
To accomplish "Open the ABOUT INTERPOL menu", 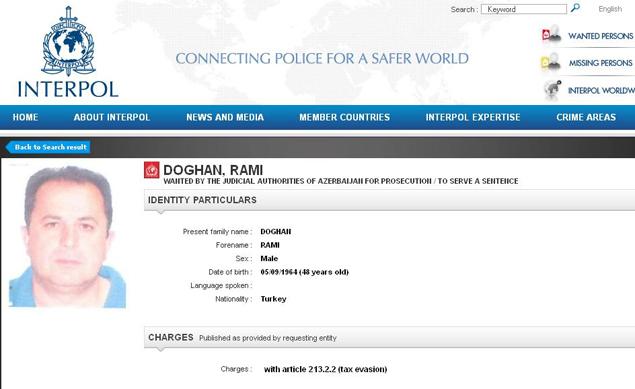I will pos(112,117).
